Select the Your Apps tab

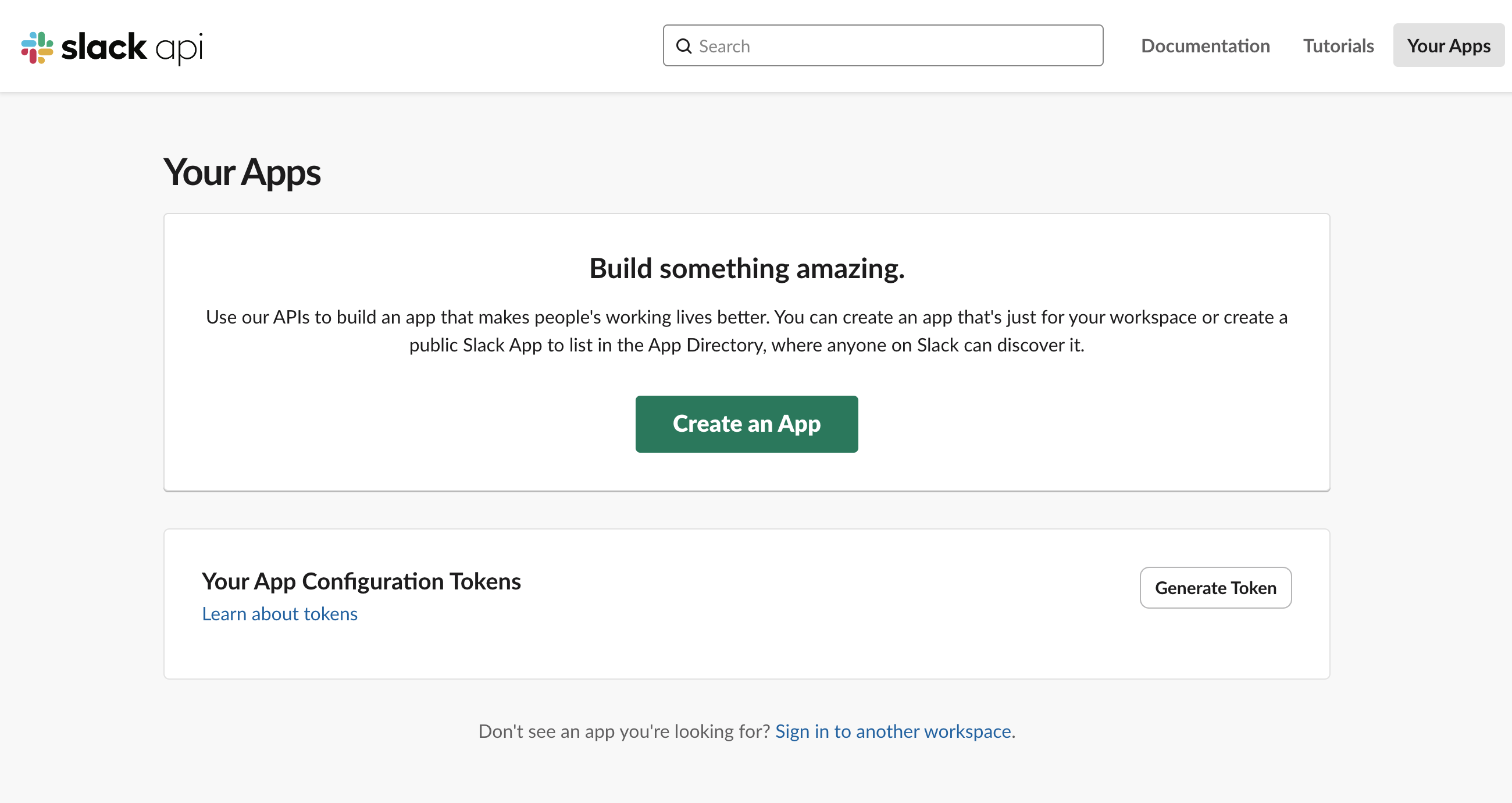(1449, 46)
